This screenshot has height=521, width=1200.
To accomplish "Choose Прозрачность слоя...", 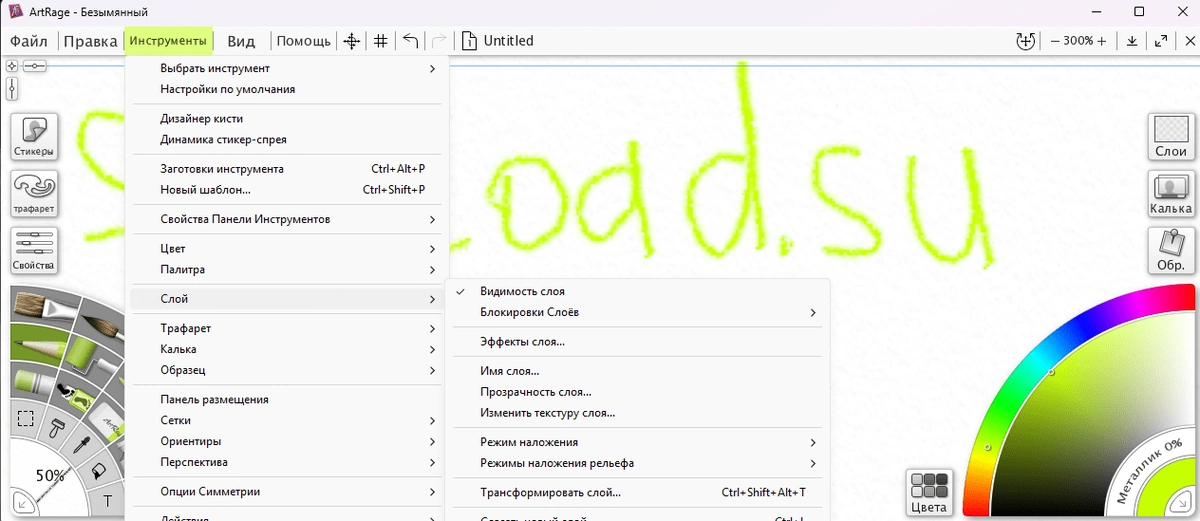I will pos(637,392).
